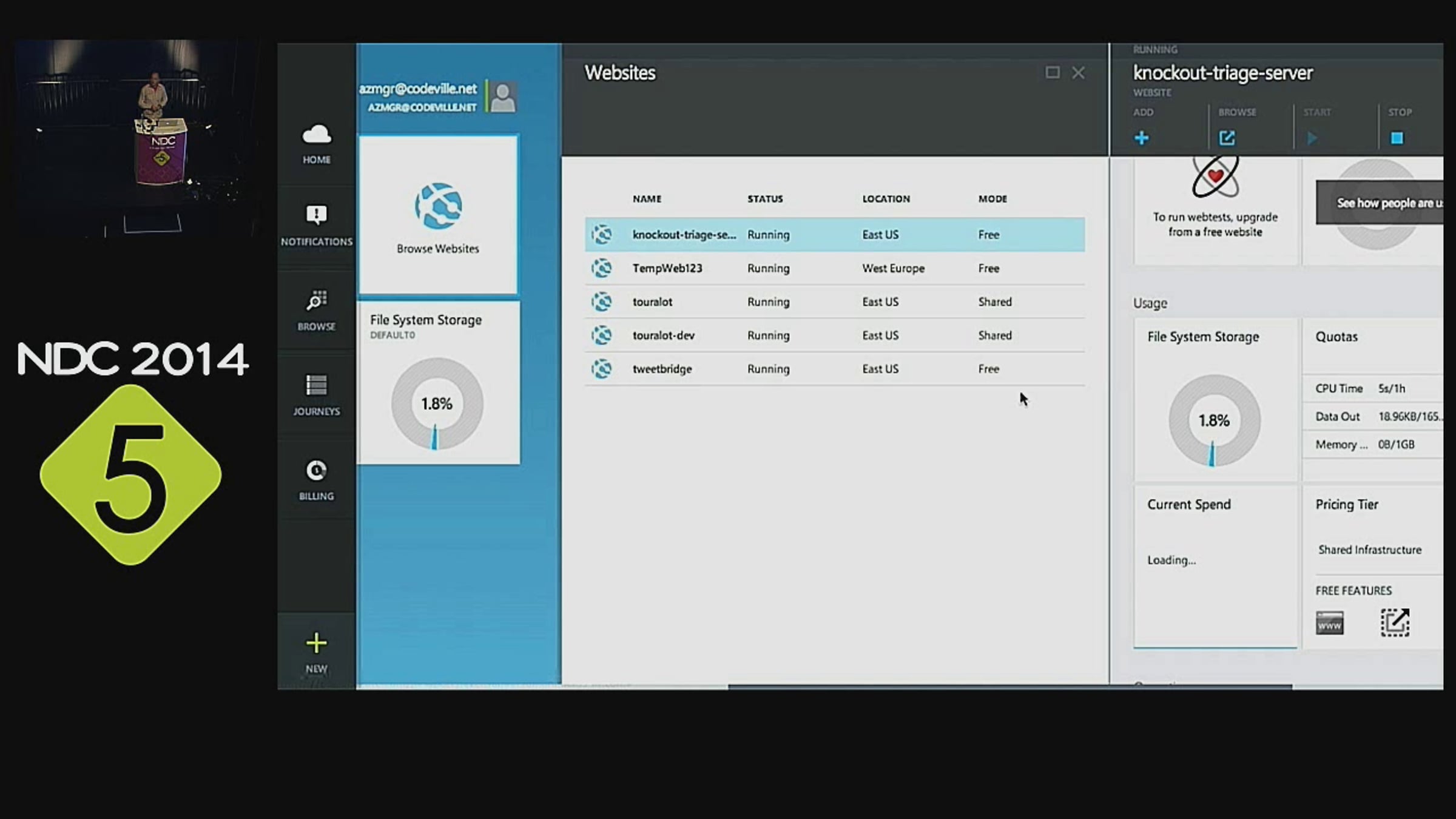Click the dashed-box arrow feature icon

(1395, 622)
